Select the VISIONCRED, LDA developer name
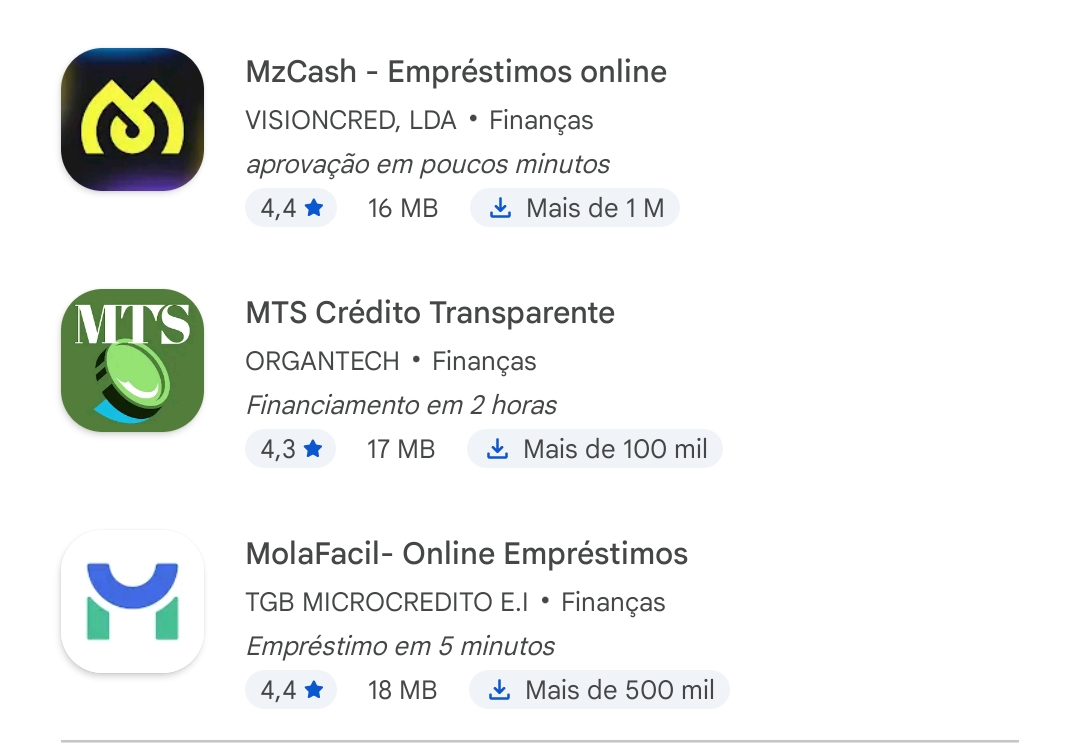 click(x=351, y=121)
